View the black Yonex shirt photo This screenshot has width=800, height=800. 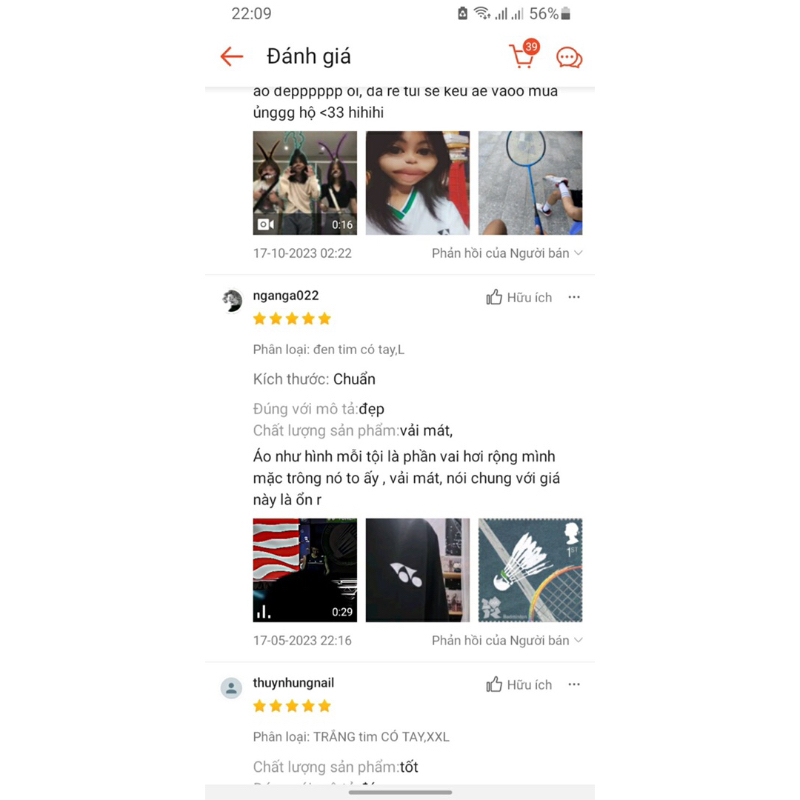tap(417, 570)
